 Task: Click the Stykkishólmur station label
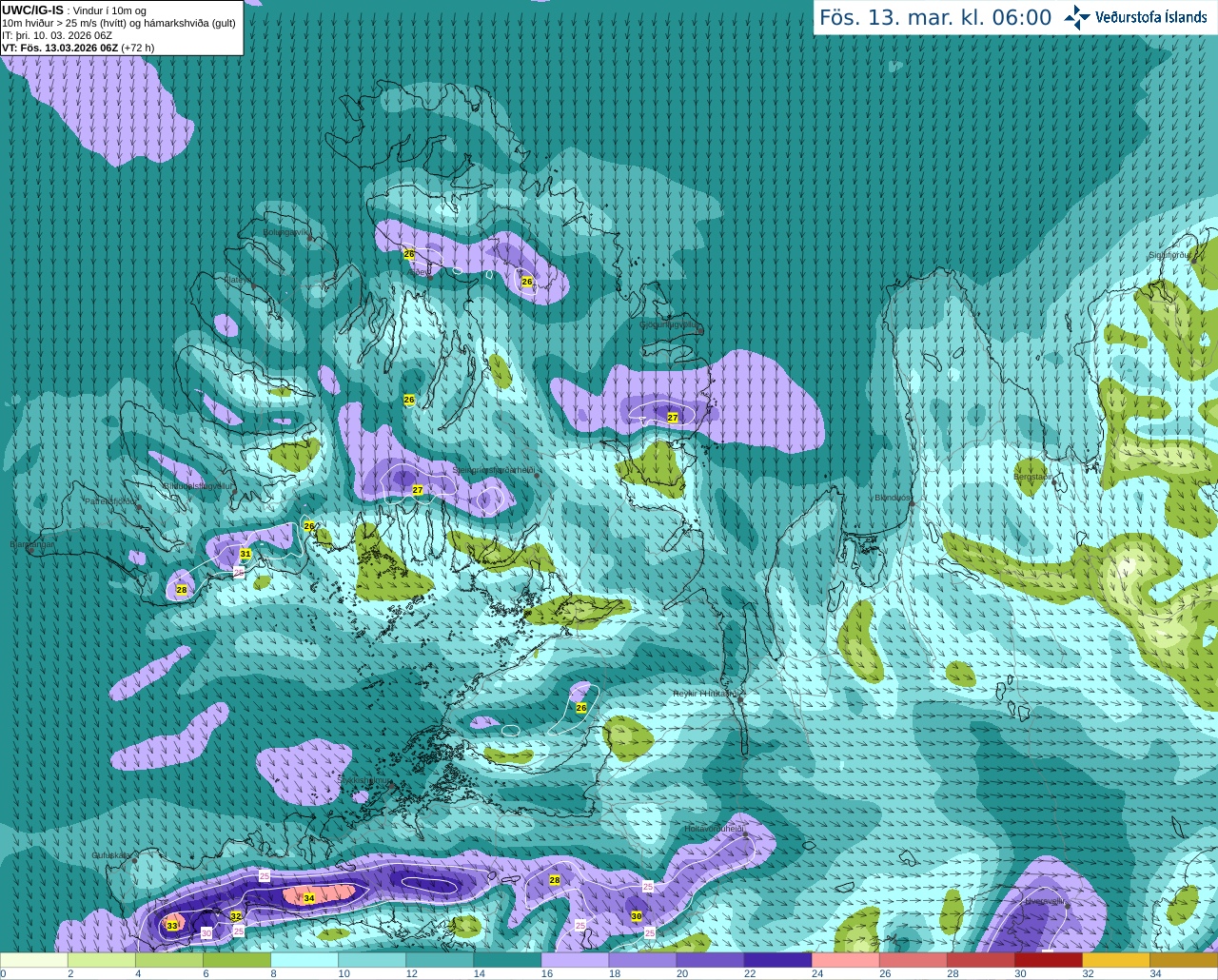click(x=364, y=781)
